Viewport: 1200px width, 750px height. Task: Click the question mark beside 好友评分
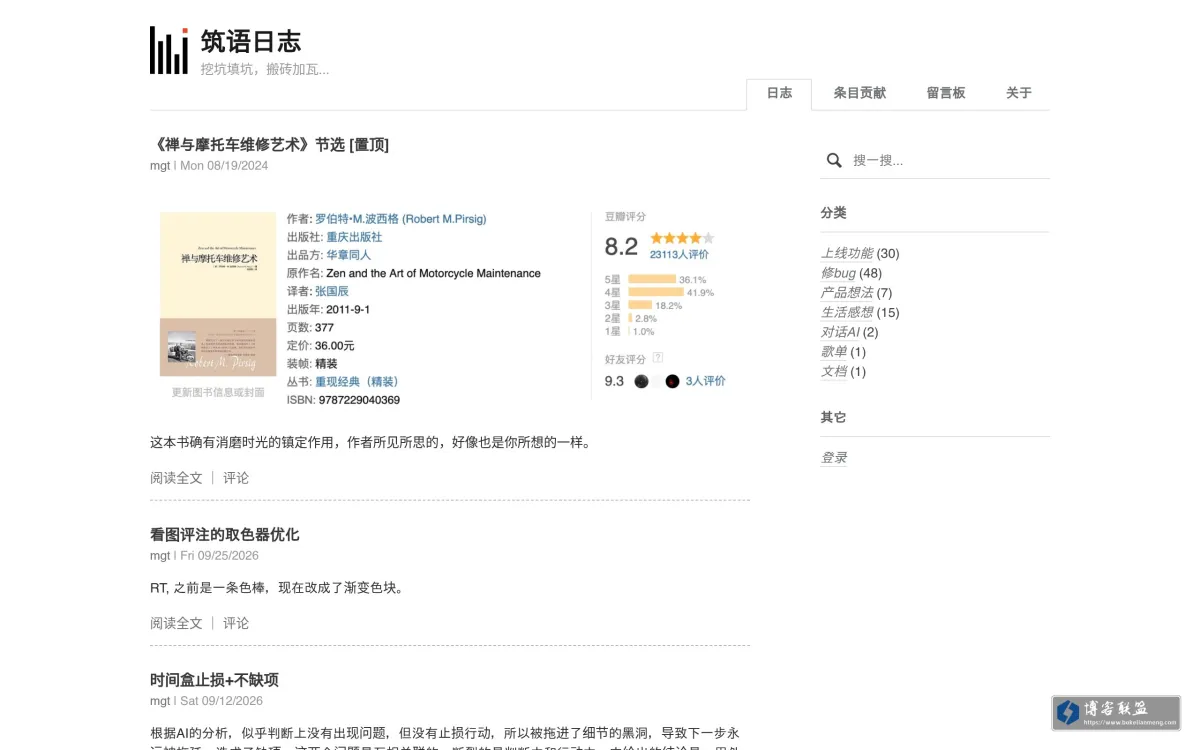pos(658,357)
